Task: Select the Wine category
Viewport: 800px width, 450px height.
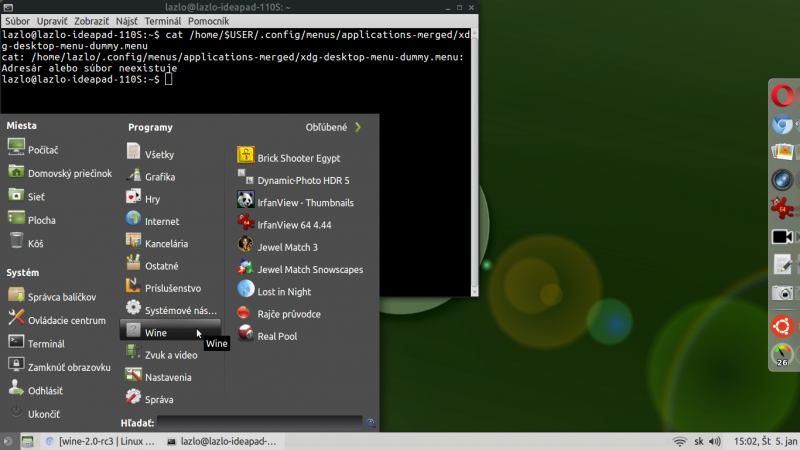Action: (x=170, y=332)
